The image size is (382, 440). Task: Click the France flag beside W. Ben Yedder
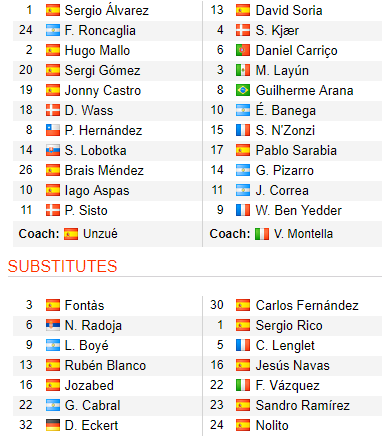pyautogui.click(x=243, y=210)
